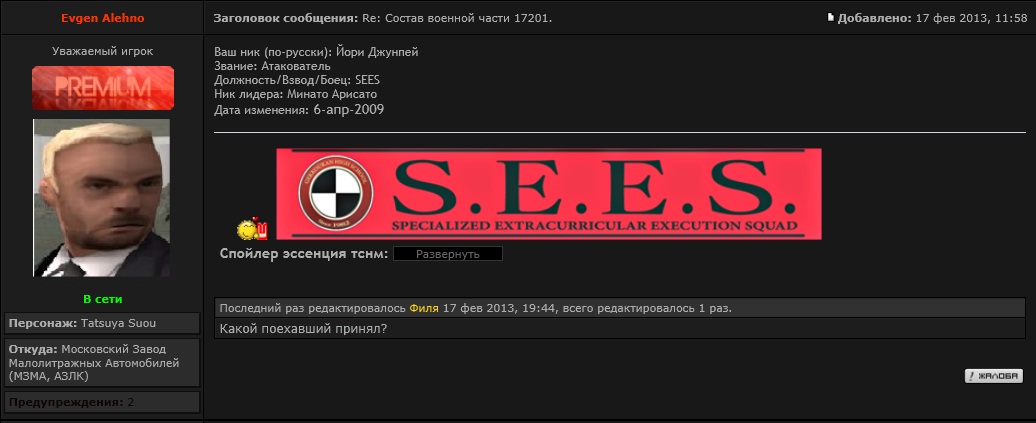Open Evgen Alehno's user profile

(x=102, y=19)
